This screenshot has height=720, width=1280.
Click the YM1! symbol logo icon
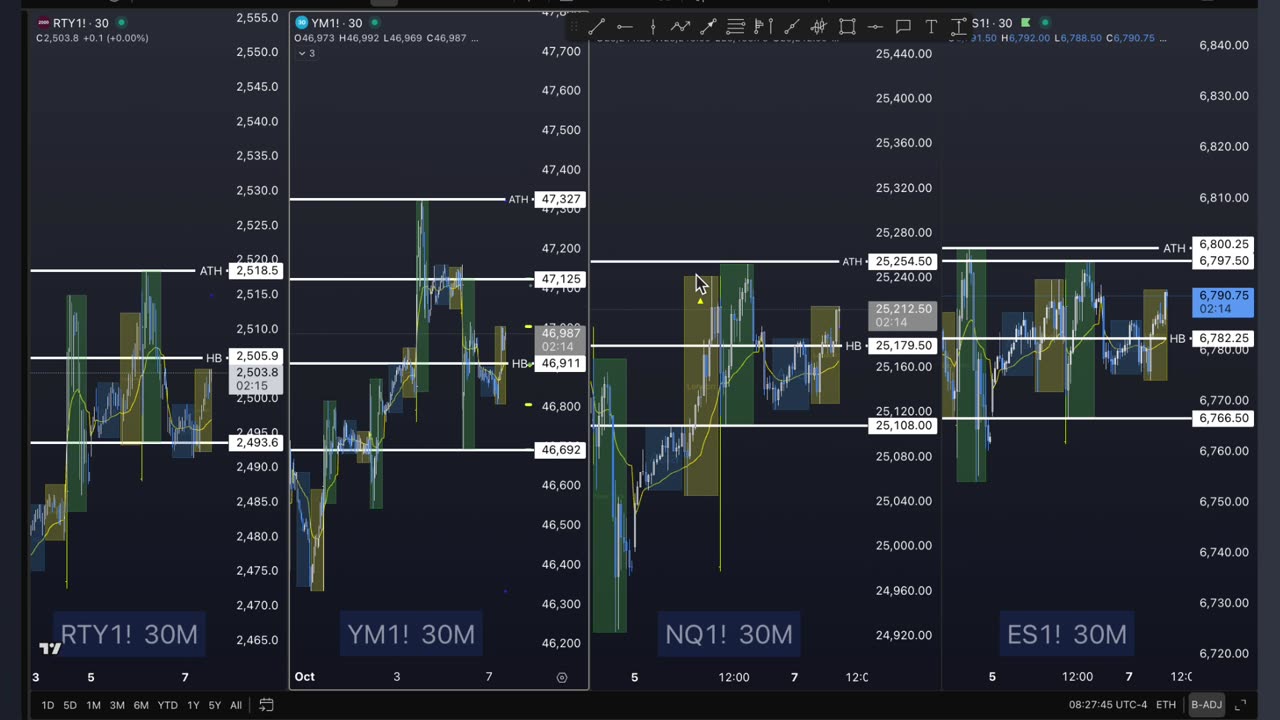[x=301, y=23]
